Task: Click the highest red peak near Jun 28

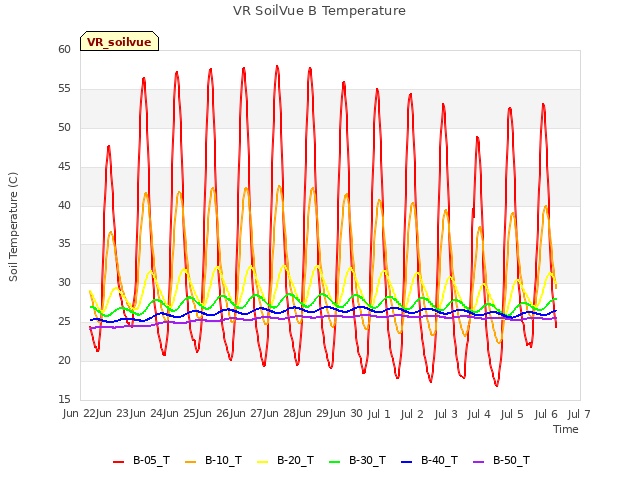Action: pyautogui.click(x=277, y=66)
